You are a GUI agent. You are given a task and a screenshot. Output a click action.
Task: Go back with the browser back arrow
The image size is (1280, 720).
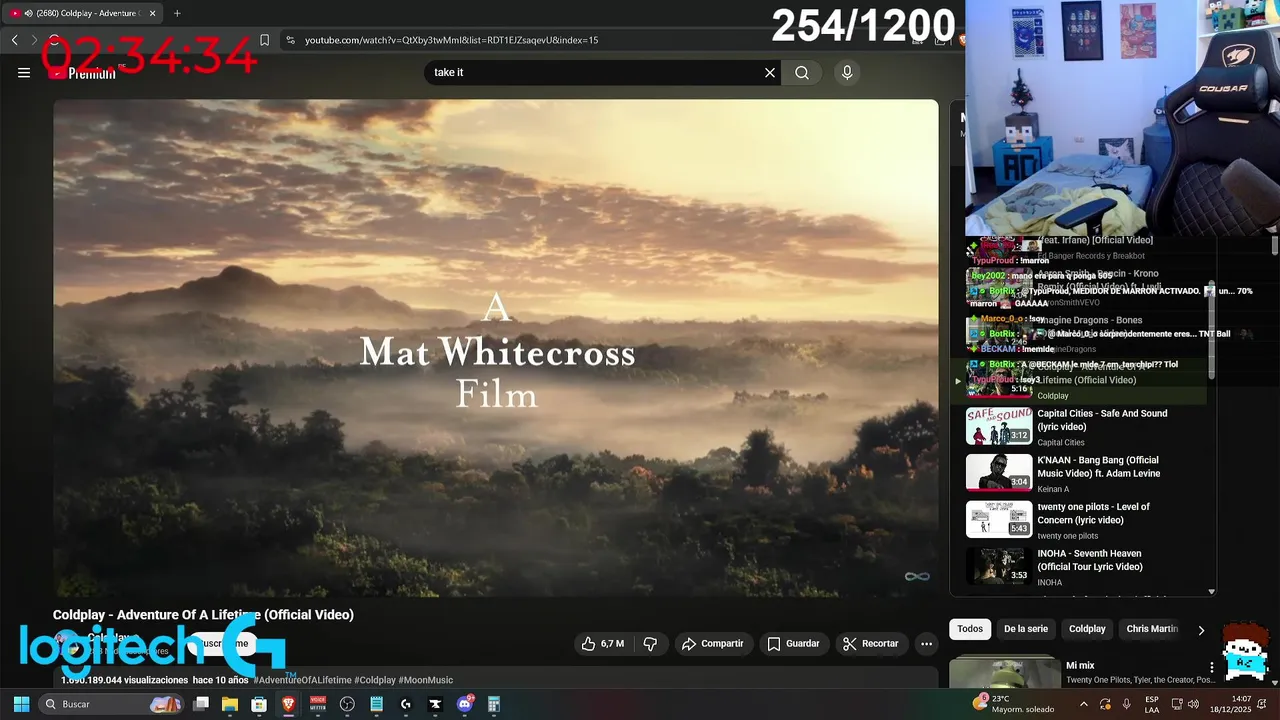click(14, 40)
